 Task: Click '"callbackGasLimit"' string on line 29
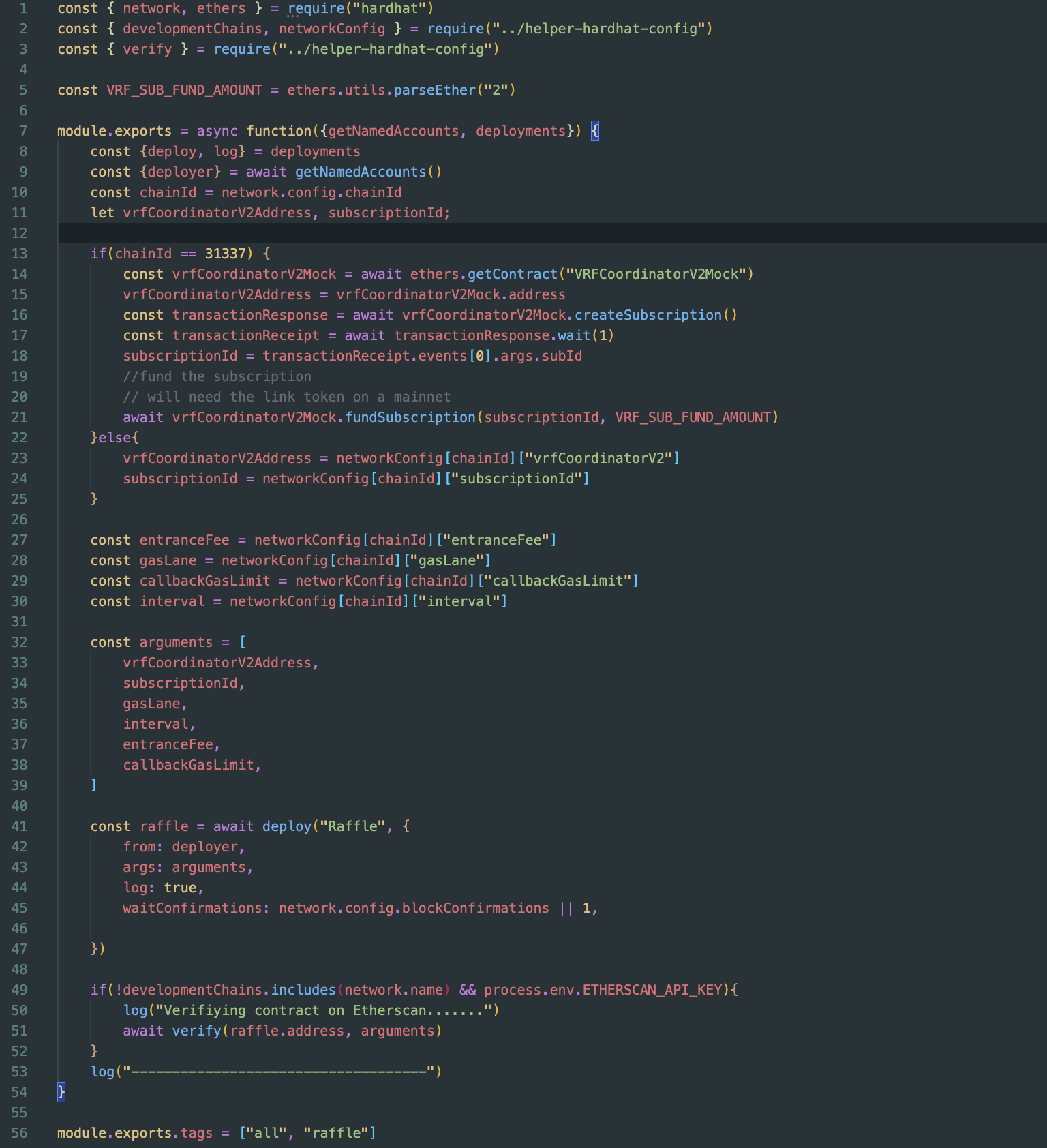(x=558, y=581)
